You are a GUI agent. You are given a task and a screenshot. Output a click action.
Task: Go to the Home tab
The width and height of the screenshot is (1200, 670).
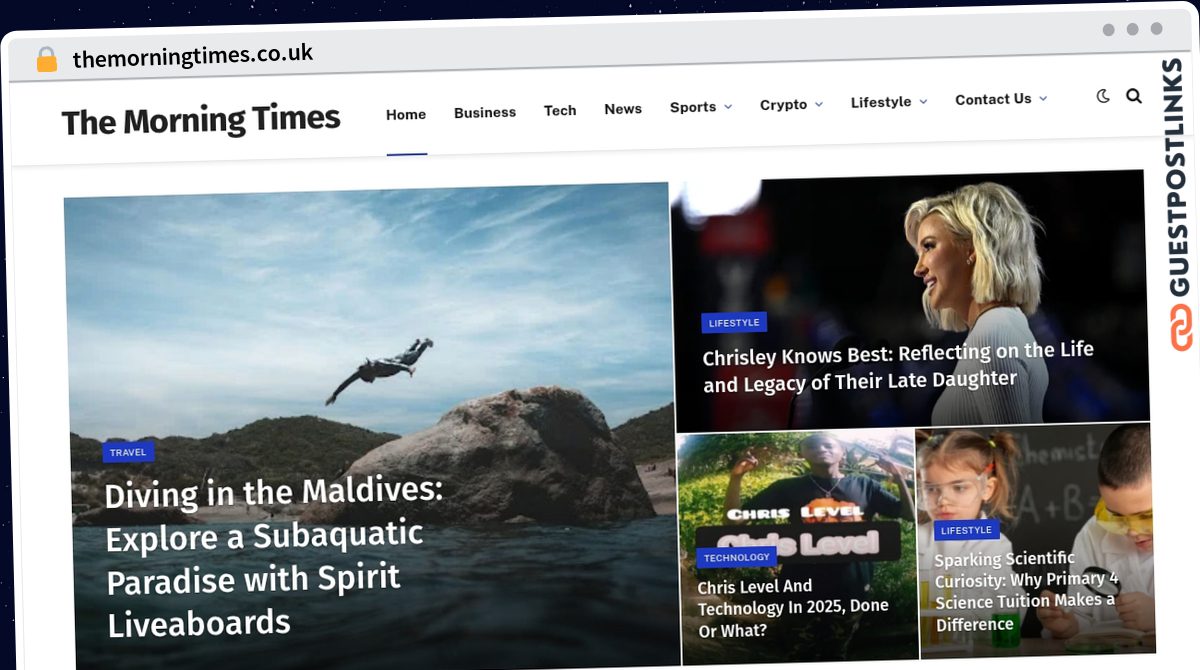click(x=406, y=115)
